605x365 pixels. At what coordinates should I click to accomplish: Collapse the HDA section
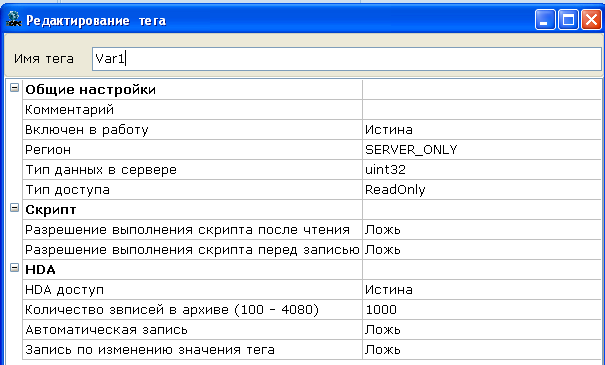14,268
